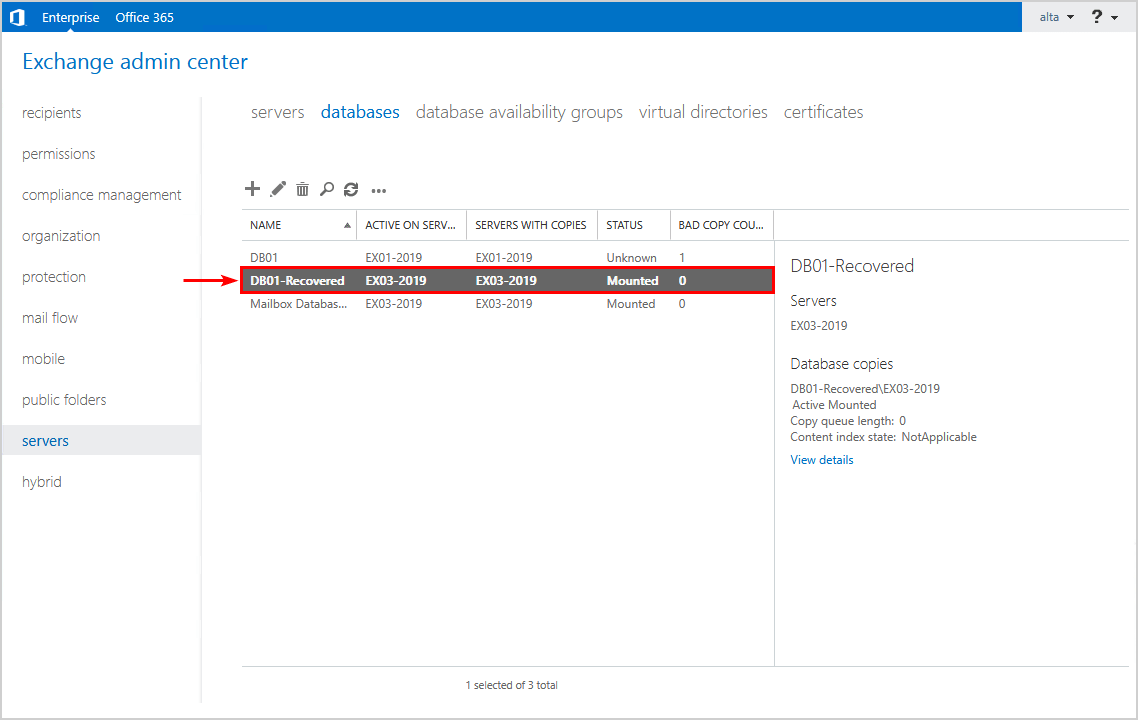The width and height of the screenshot is (1138, 720).
Task: Click the add new database plus icon
Action: click(252, 189)
